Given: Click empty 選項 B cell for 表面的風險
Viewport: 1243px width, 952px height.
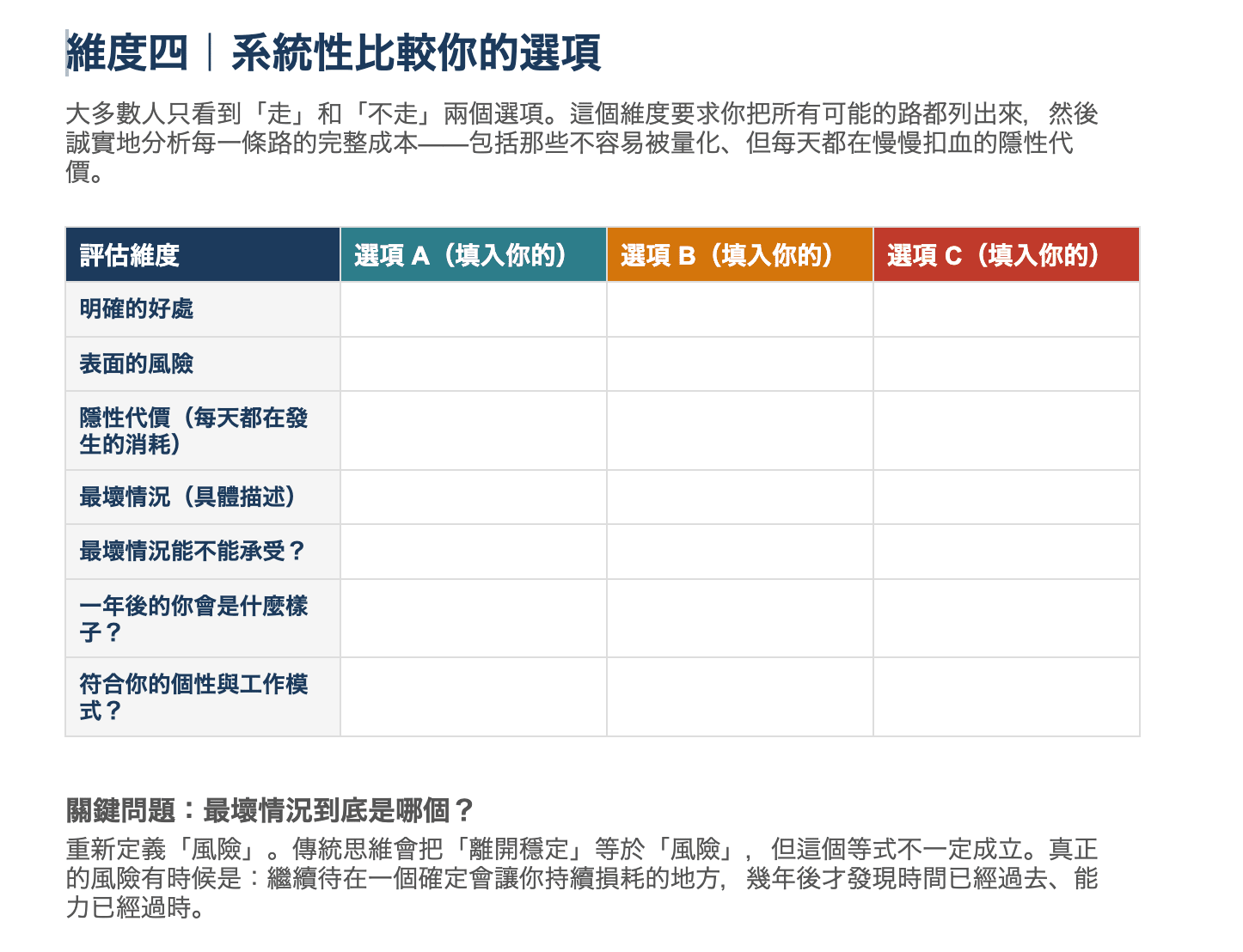Looking at the screenshot, I should pos(739,364).
